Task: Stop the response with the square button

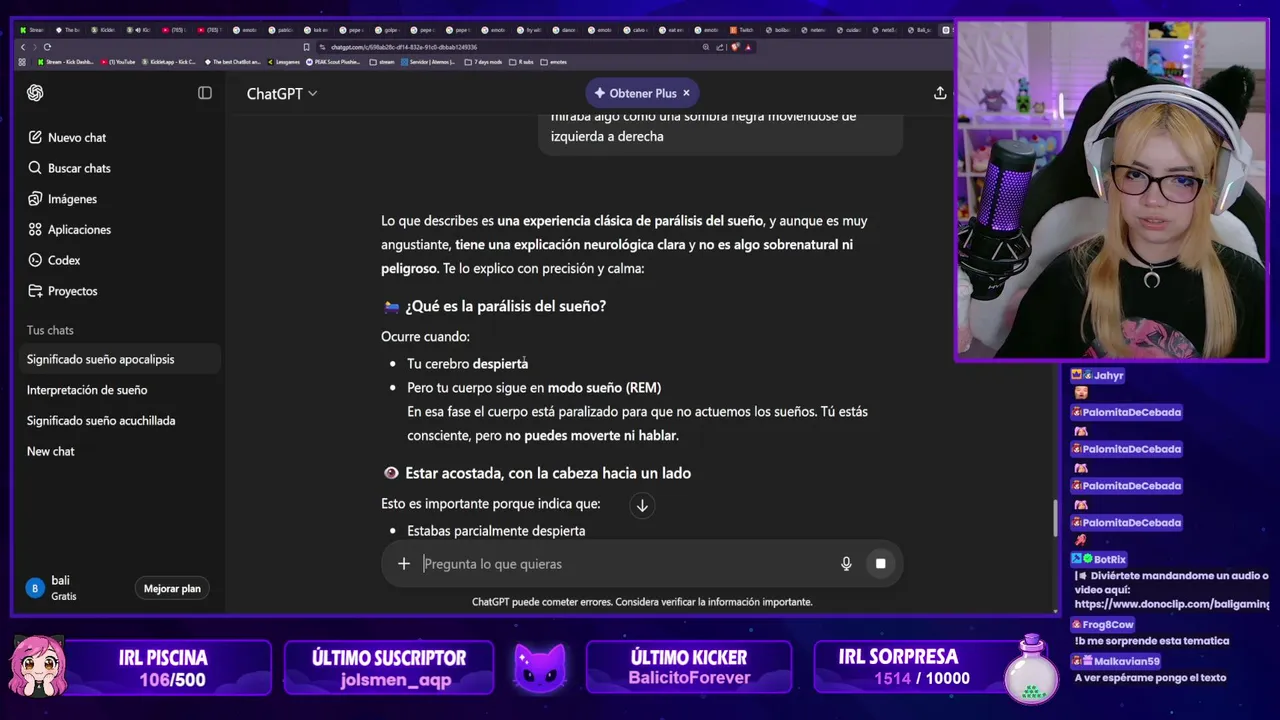Action: point(880,564)
